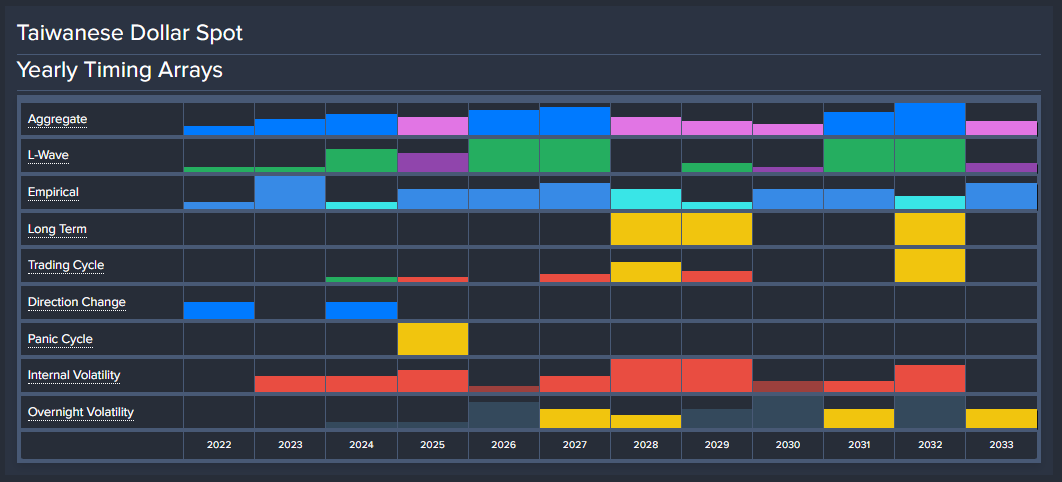Click the yellow Long Term bar for 2032
1062x482 pixels.
click(929, 229)
